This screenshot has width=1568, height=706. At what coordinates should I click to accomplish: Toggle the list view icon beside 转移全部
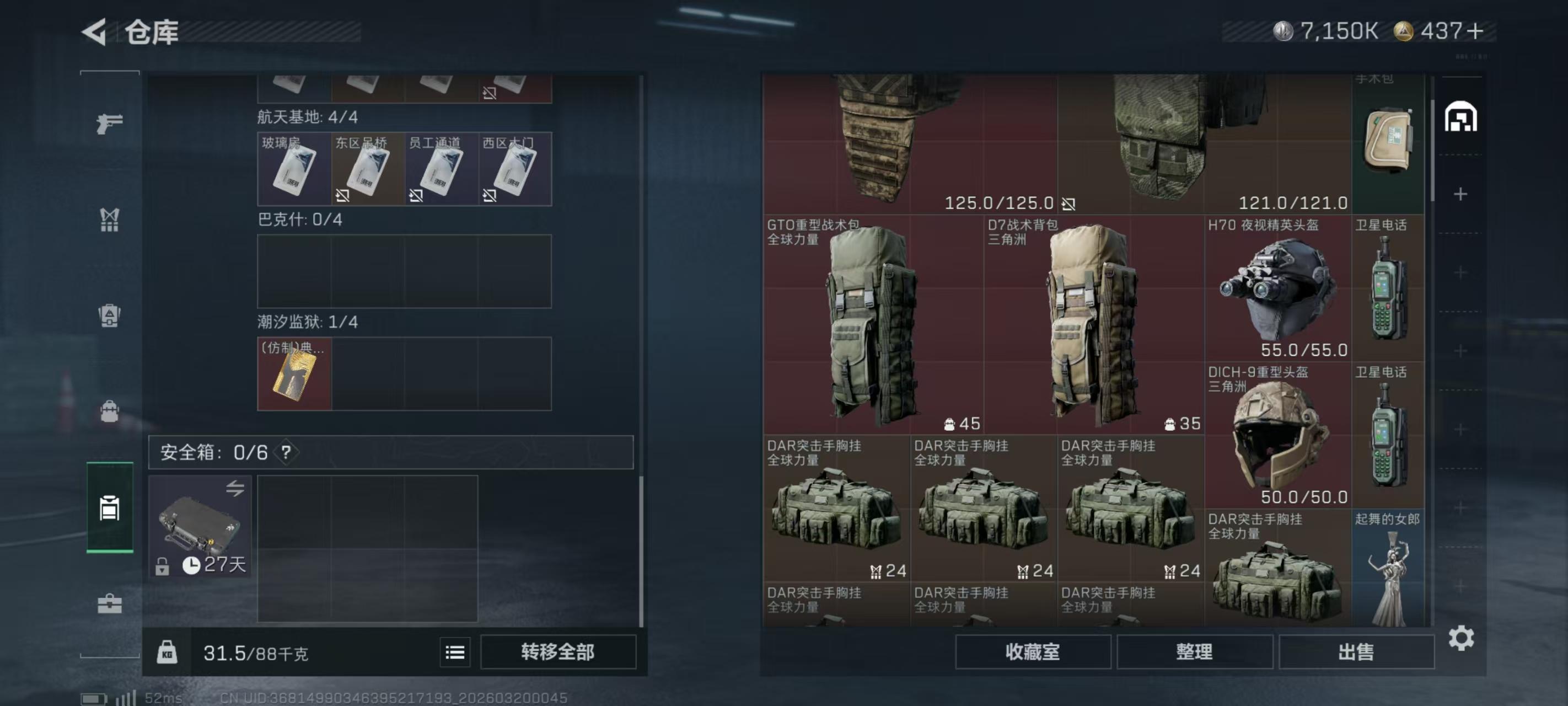[x=455, y=652]
